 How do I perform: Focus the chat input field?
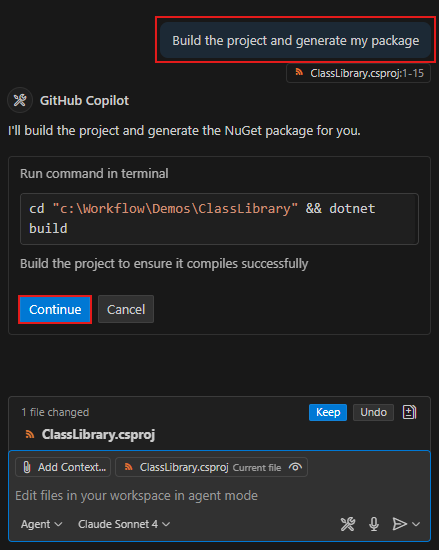219,496
